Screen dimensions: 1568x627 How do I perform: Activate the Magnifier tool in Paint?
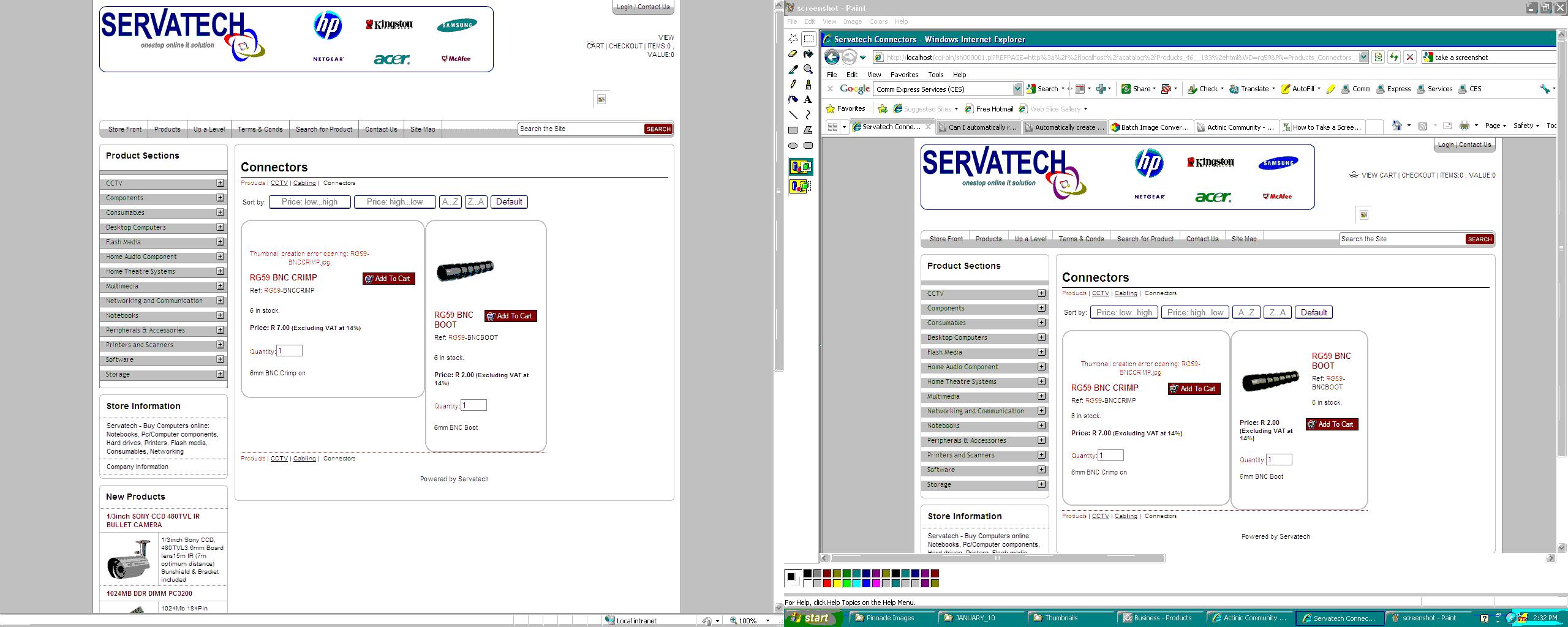[809, 69]
